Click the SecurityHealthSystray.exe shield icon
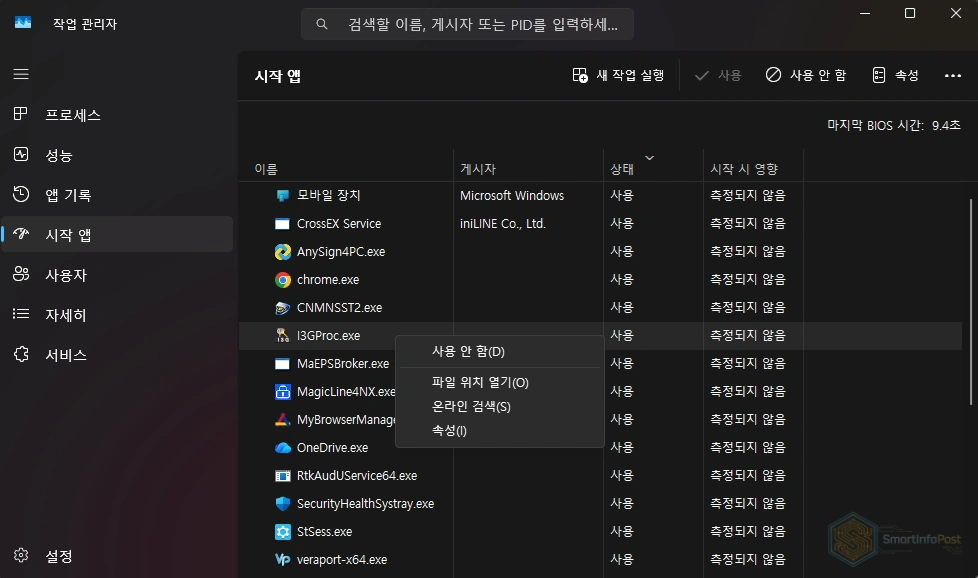978x578 pixels. (283, 504)
